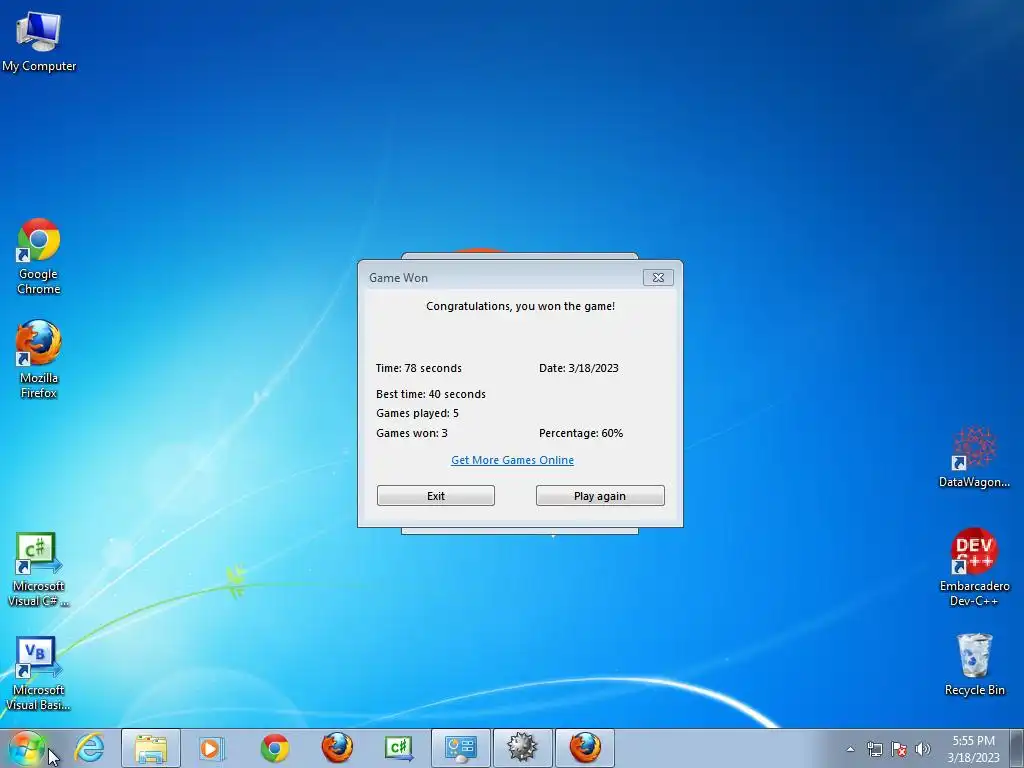Switch to the Minesweeper mine taskbar icon
1024x768 pixels.
(522, 748)
